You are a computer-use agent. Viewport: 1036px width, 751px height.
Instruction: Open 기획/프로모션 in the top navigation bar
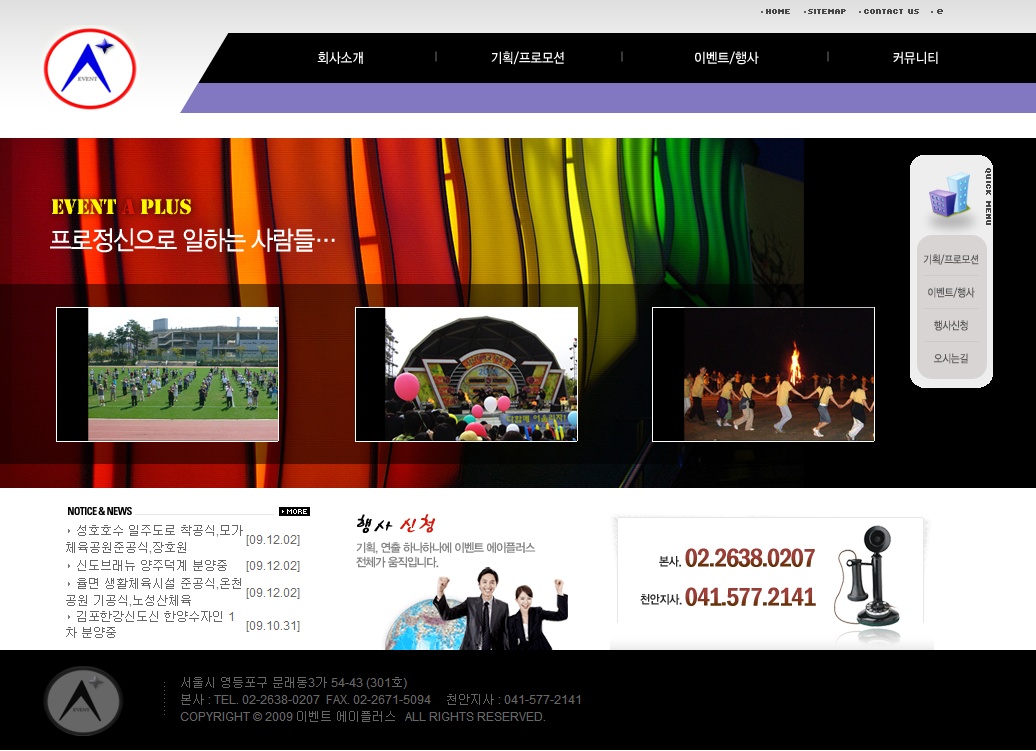(527, 58)
